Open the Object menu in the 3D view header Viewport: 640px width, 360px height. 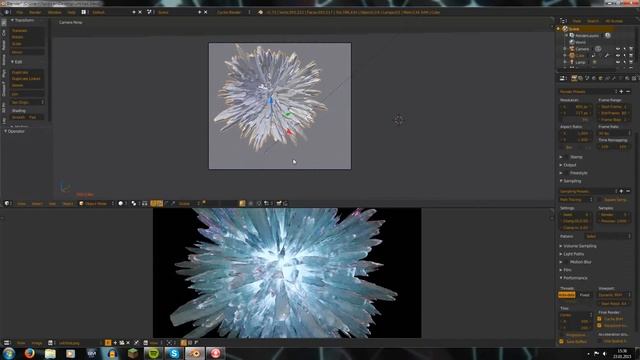pyautogui.click(x=68, y=203)
